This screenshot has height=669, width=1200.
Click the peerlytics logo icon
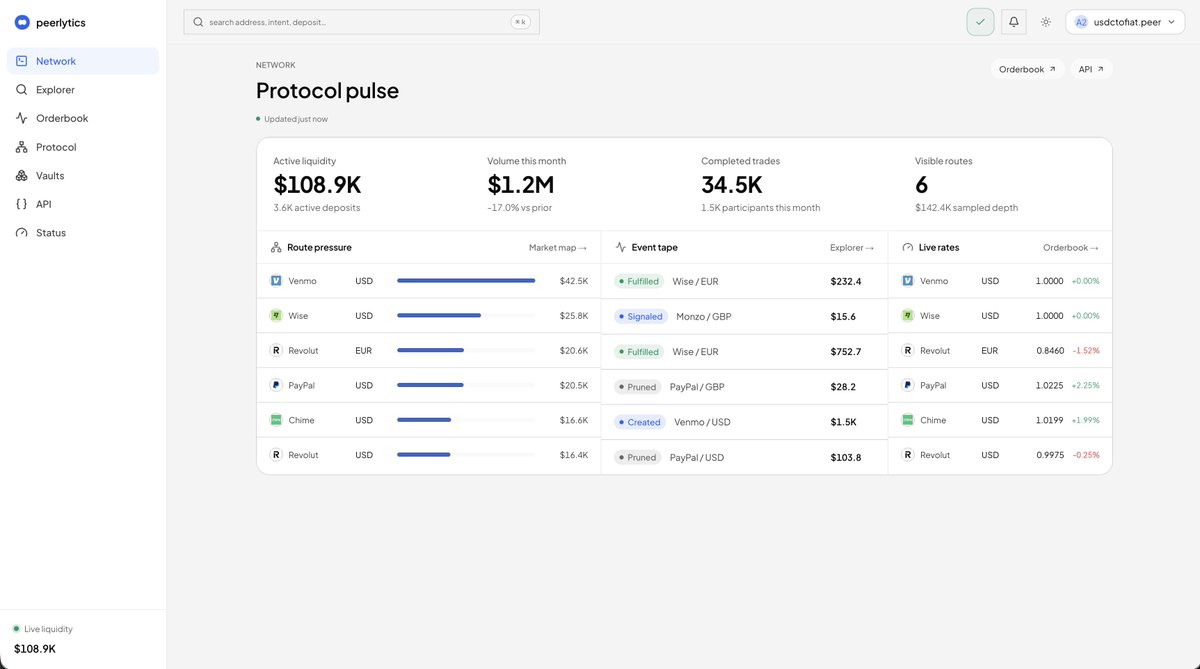pos(22,22)
